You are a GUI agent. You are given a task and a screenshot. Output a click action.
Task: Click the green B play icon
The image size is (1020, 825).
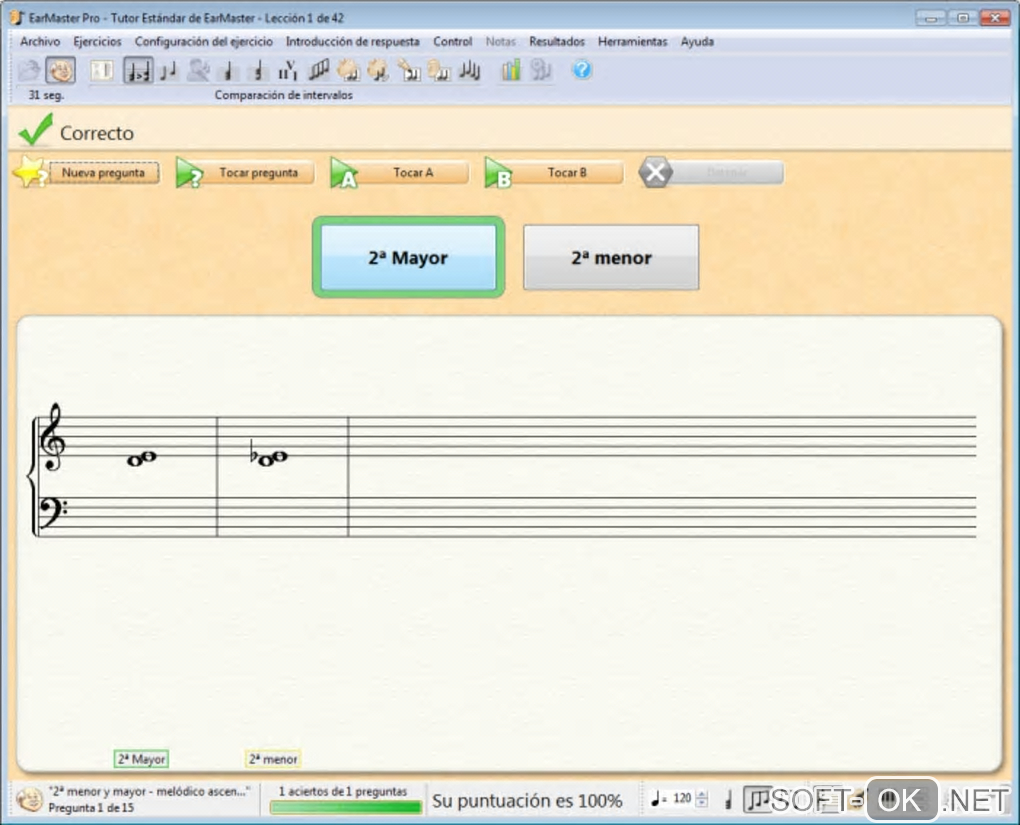tap(498, 174)
